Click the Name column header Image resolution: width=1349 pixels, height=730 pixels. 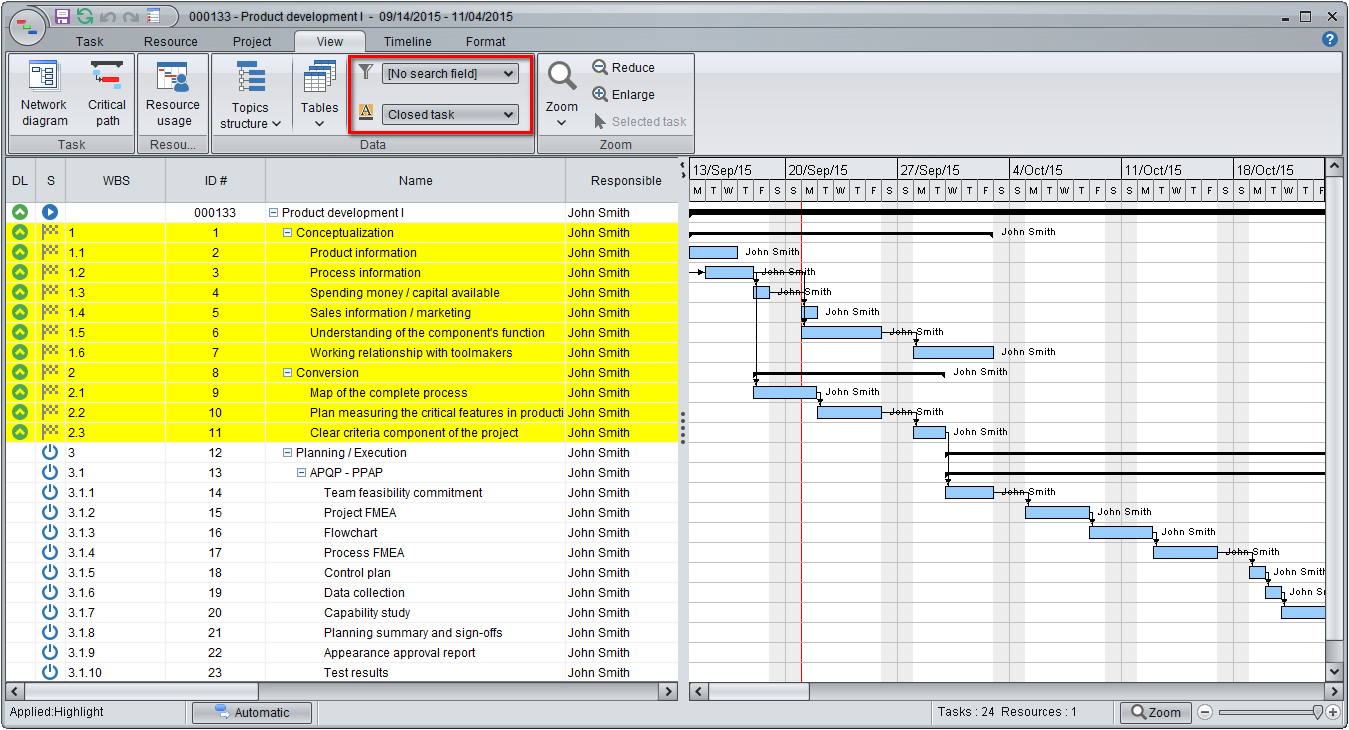pyautogui.click(x=416, y=181)
